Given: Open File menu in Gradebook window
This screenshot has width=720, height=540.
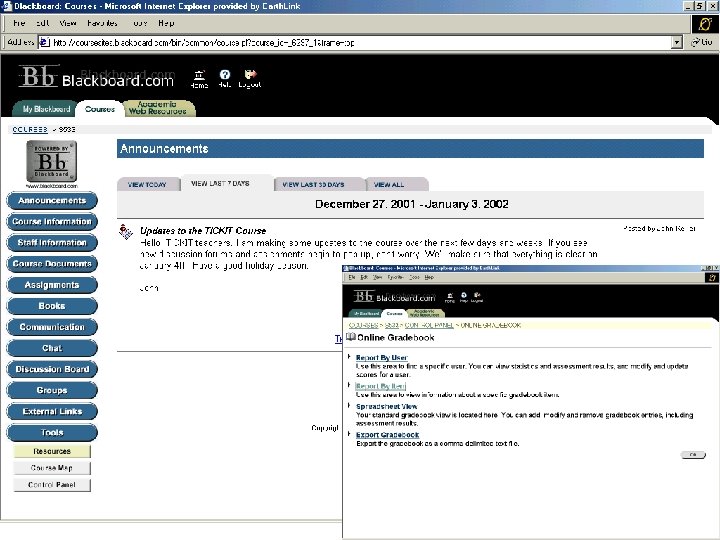Looking at the screenshot, I should [x=352, y=277].
